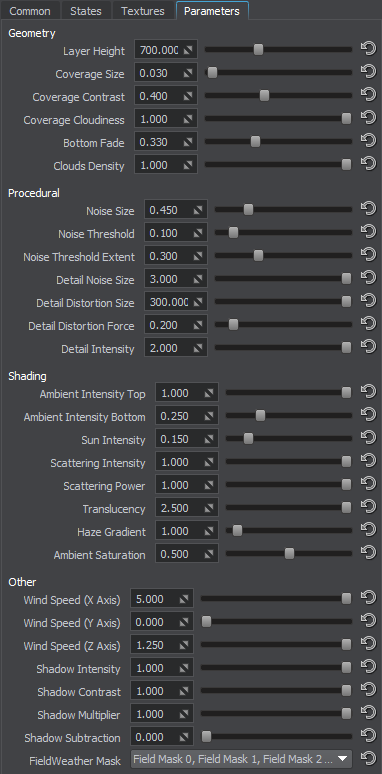Click the Other section heading
Screen dimensions: 382x774
(22, 582)
